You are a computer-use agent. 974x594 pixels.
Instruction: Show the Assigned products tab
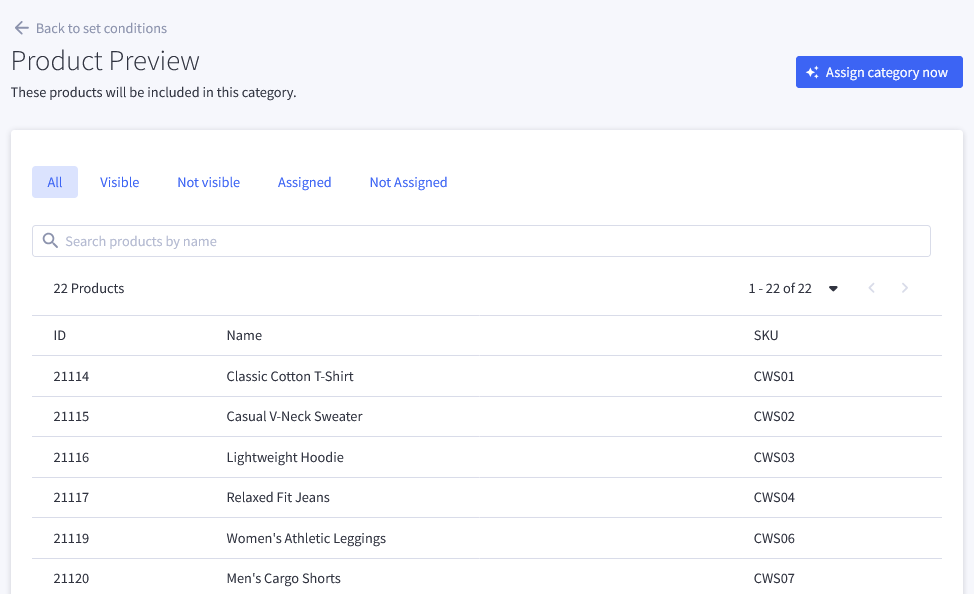coord(304,182)
